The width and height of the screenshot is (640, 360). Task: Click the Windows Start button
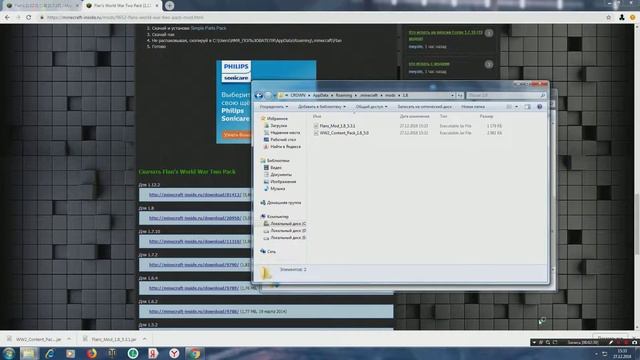9,353
